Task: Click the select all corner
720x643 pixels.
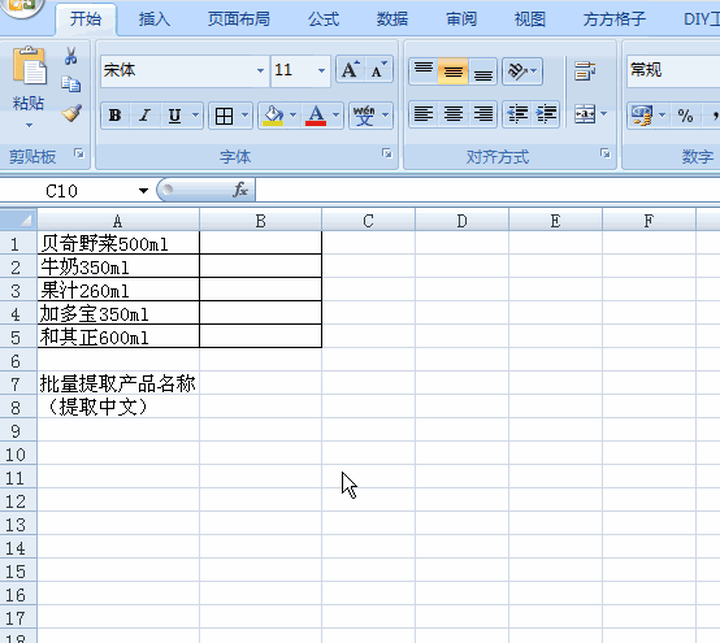Action: (18, 220)
